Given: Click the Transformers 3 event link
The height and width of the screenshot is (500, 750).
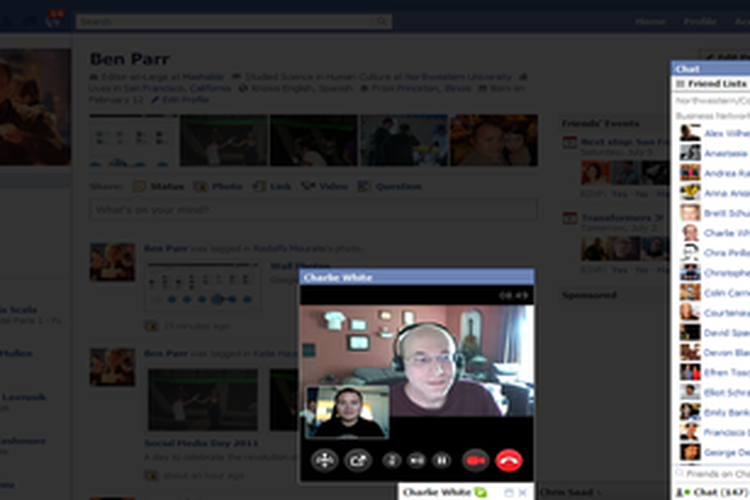Looking at the screenshot, I should 622,218.
